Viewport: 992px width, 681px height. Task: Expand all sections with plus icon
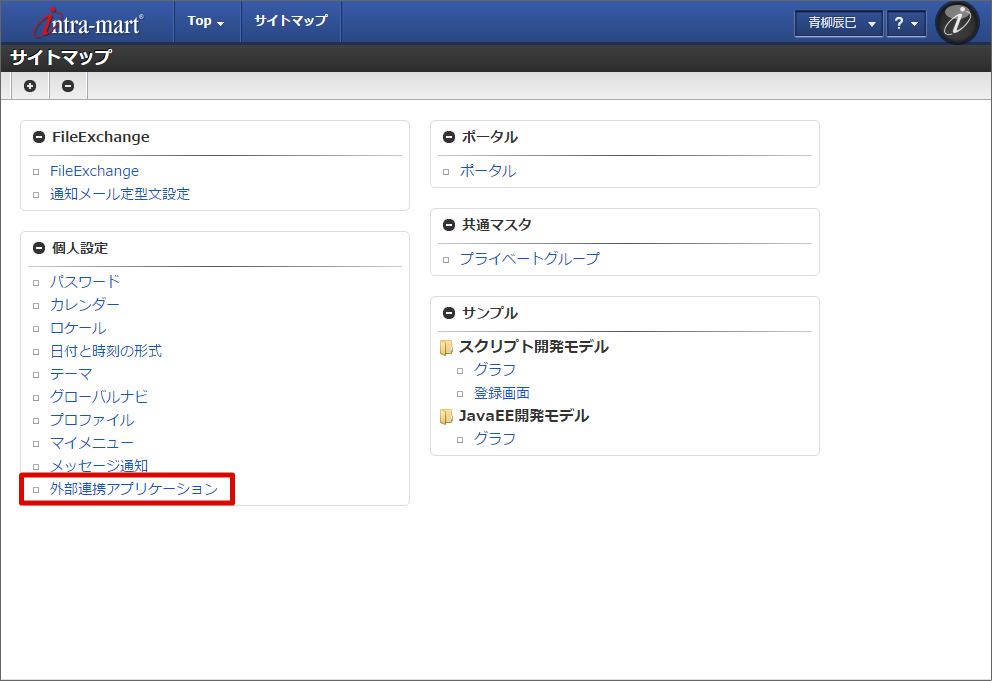[30, 86]
